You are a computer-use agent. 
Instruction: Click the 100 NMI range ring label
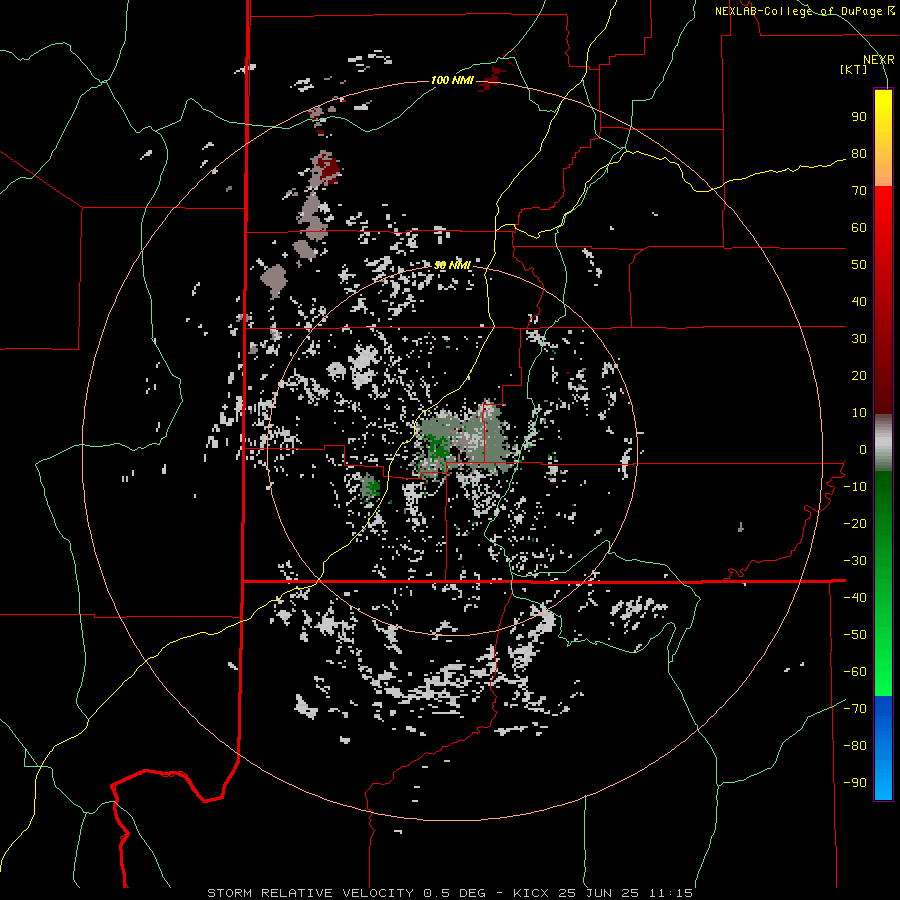[x=452, y=80]
